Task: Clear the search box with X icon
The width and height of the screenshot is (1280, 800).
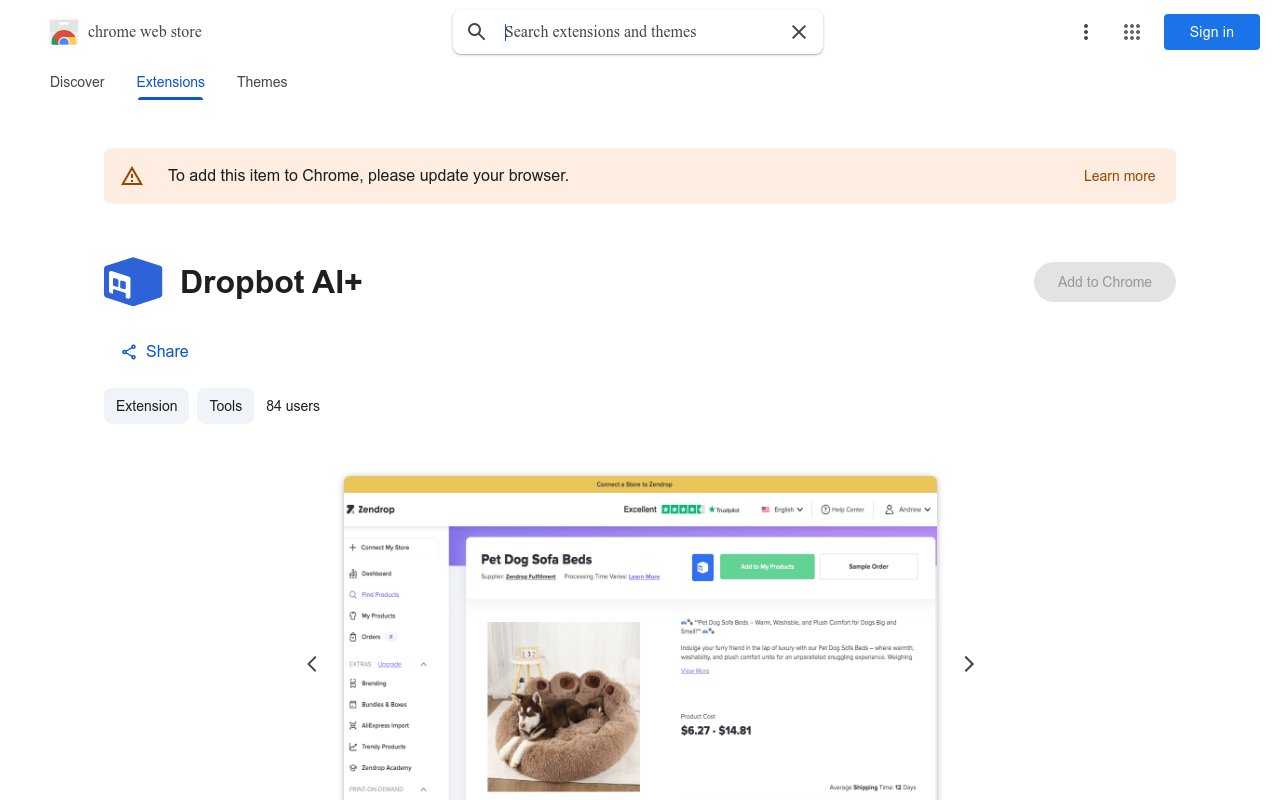Action: coord(799,32)
